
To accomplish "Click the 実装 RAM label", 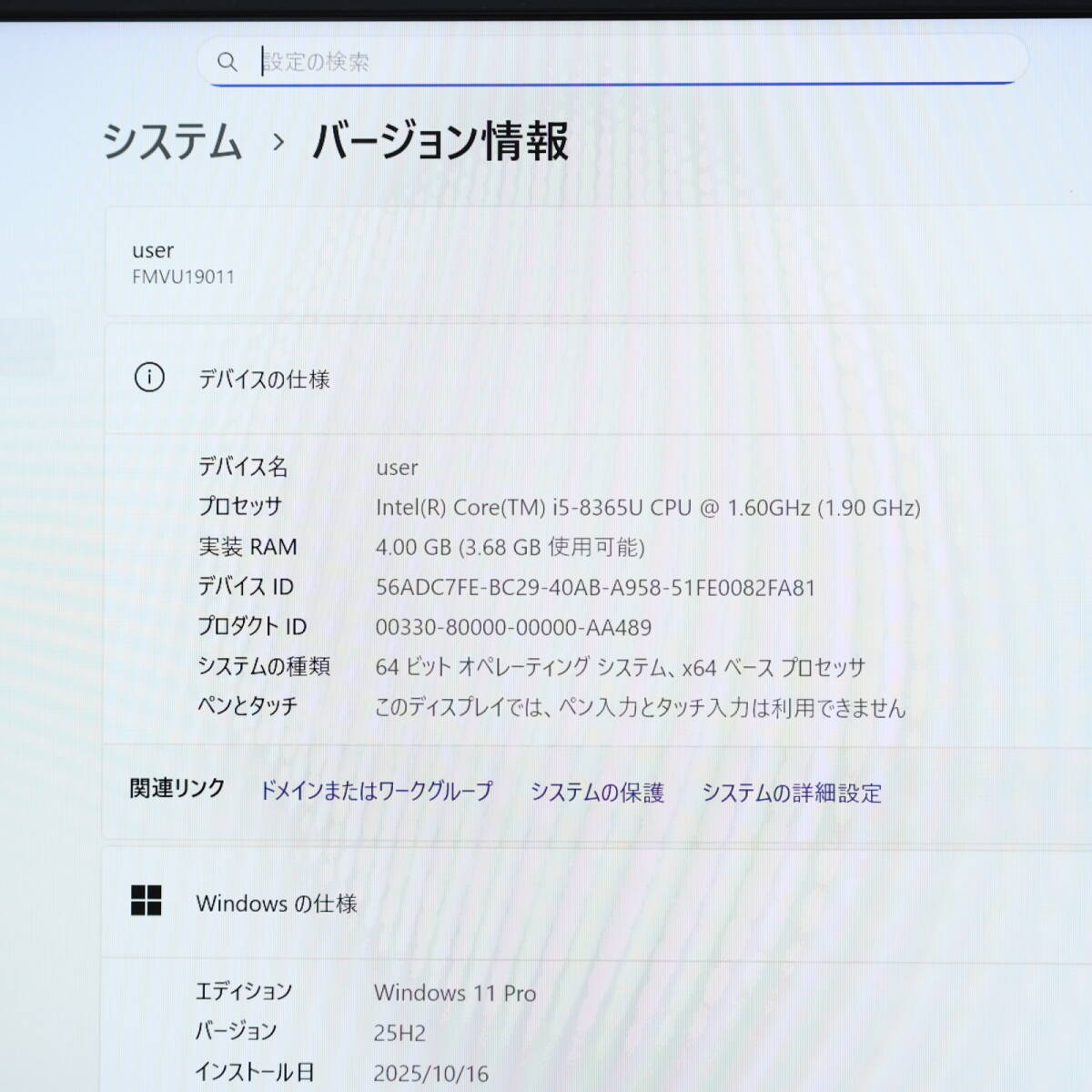I will pos(248,547).
